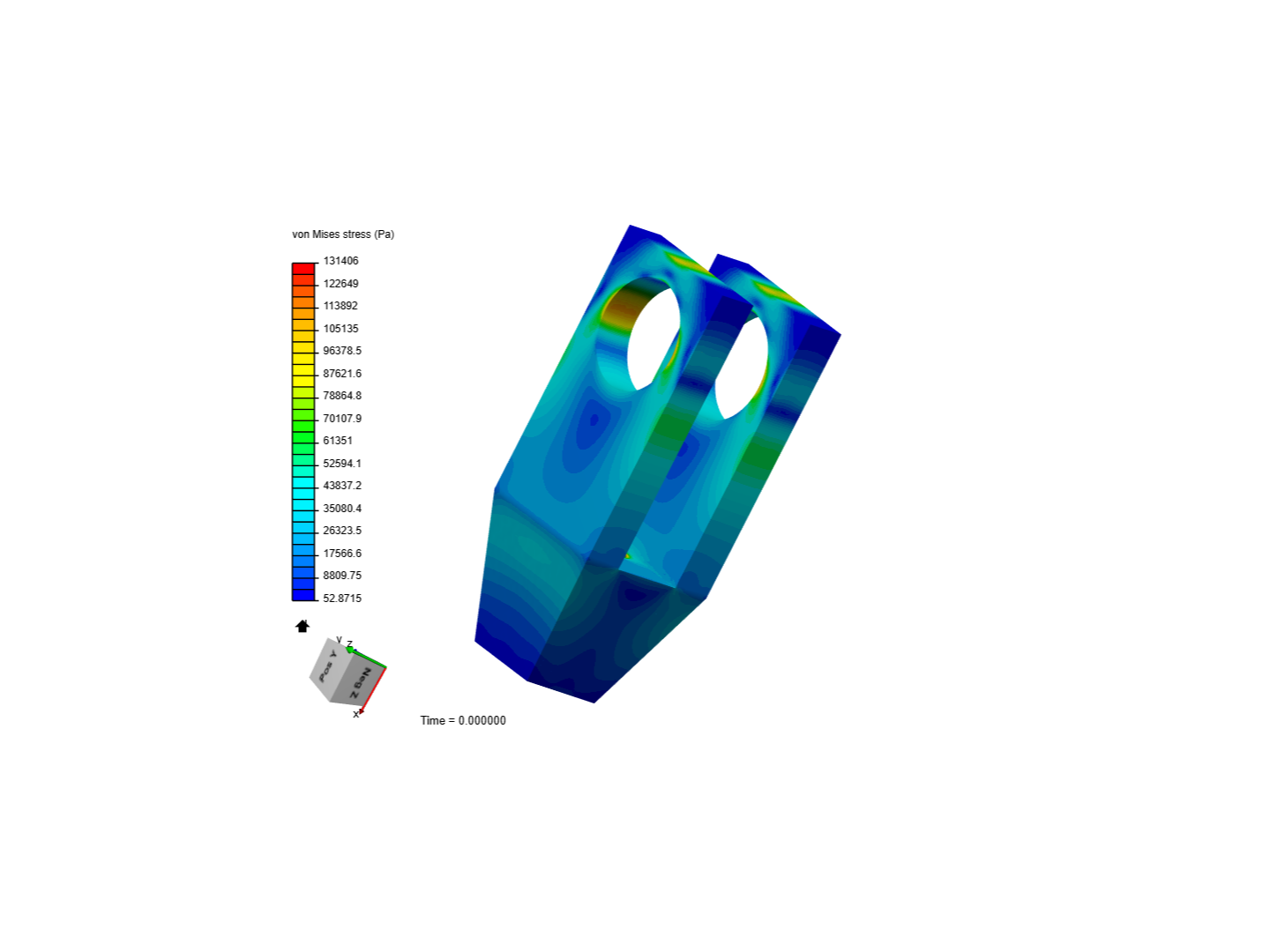
Task: Click the legend value 96378.5
Action: click(342, 351)
